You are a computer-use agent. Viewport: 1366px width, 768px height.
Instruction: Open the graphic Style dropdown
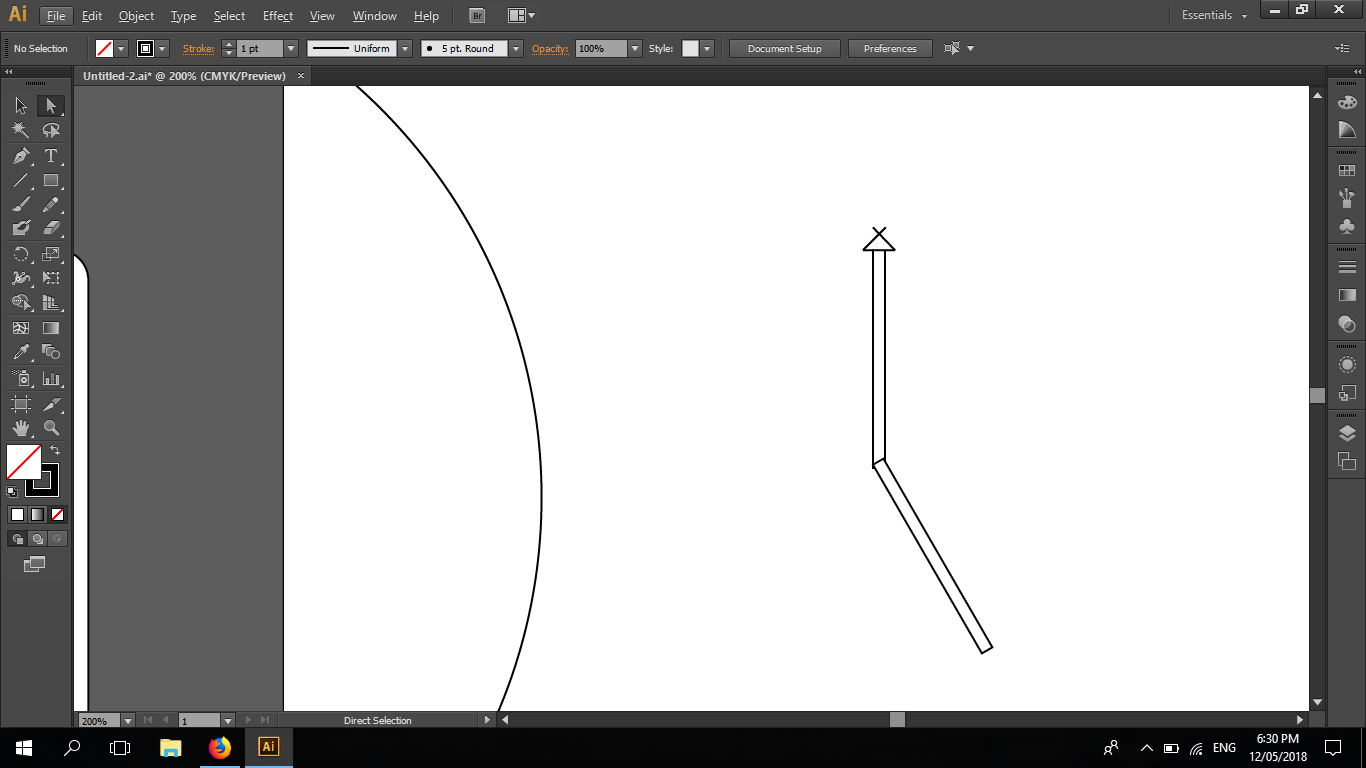[707, 48]
